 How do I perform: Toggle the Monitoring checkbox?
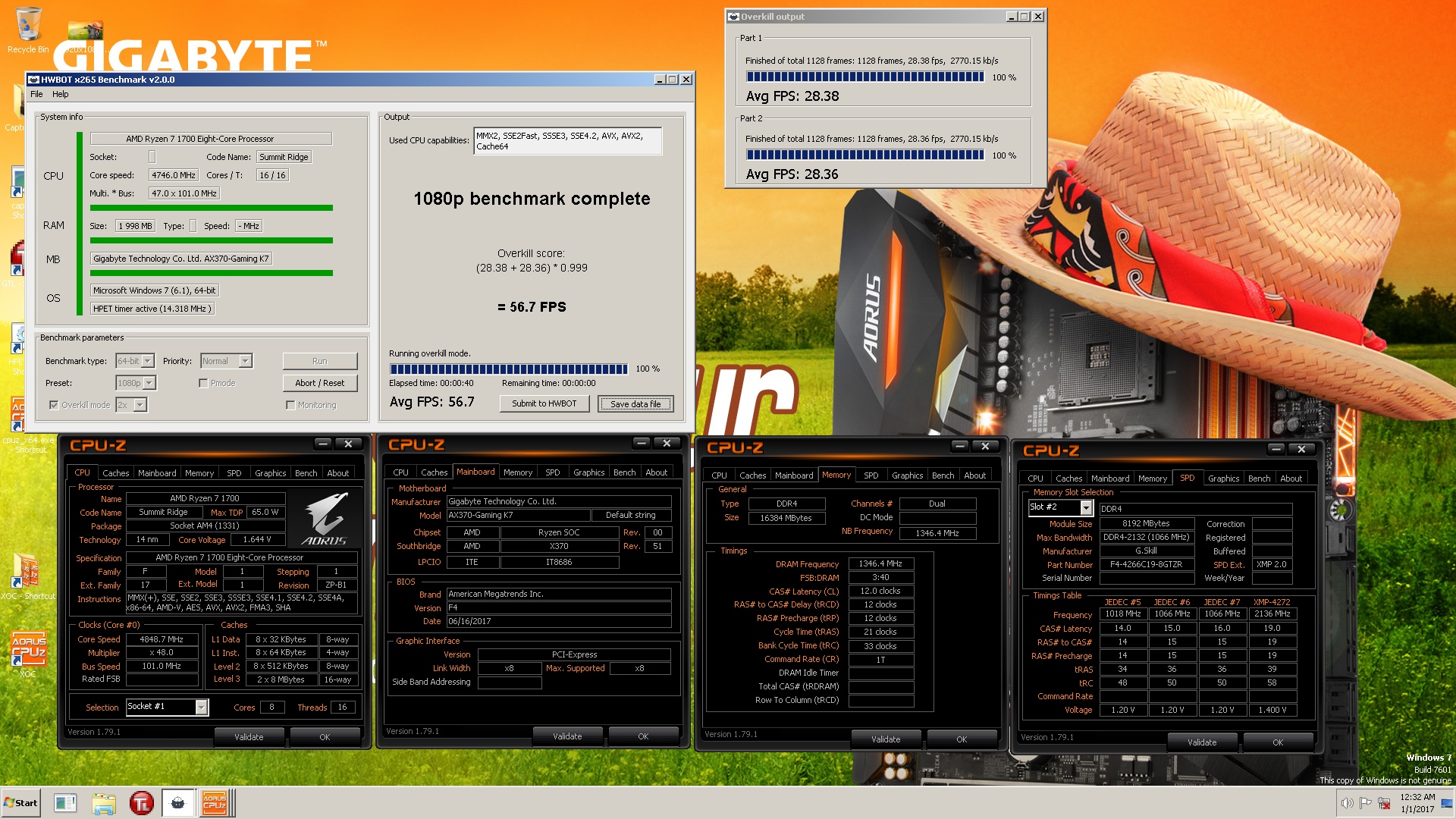click(x=290, y=405)
